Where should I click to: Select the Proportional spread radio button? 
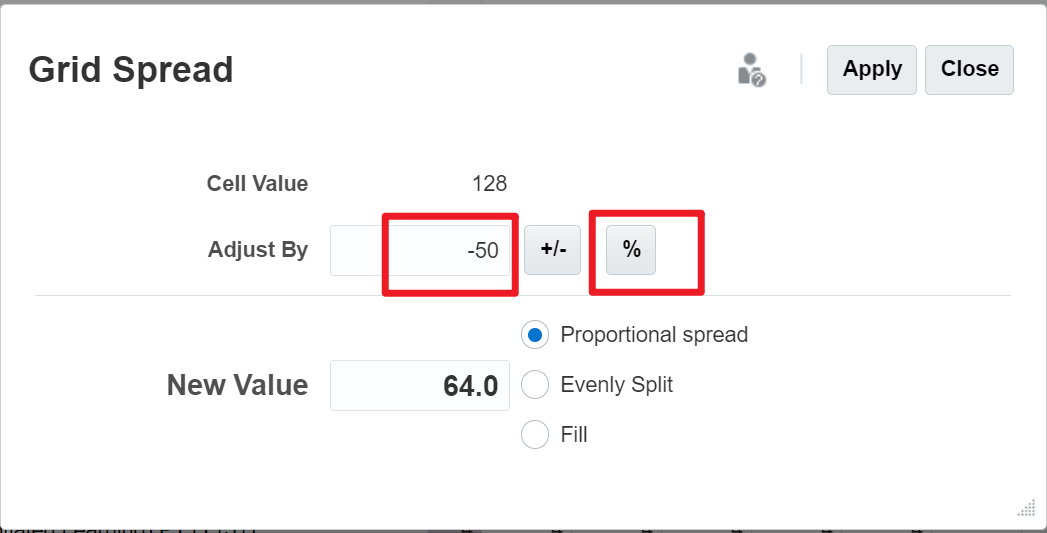[536, 335]
